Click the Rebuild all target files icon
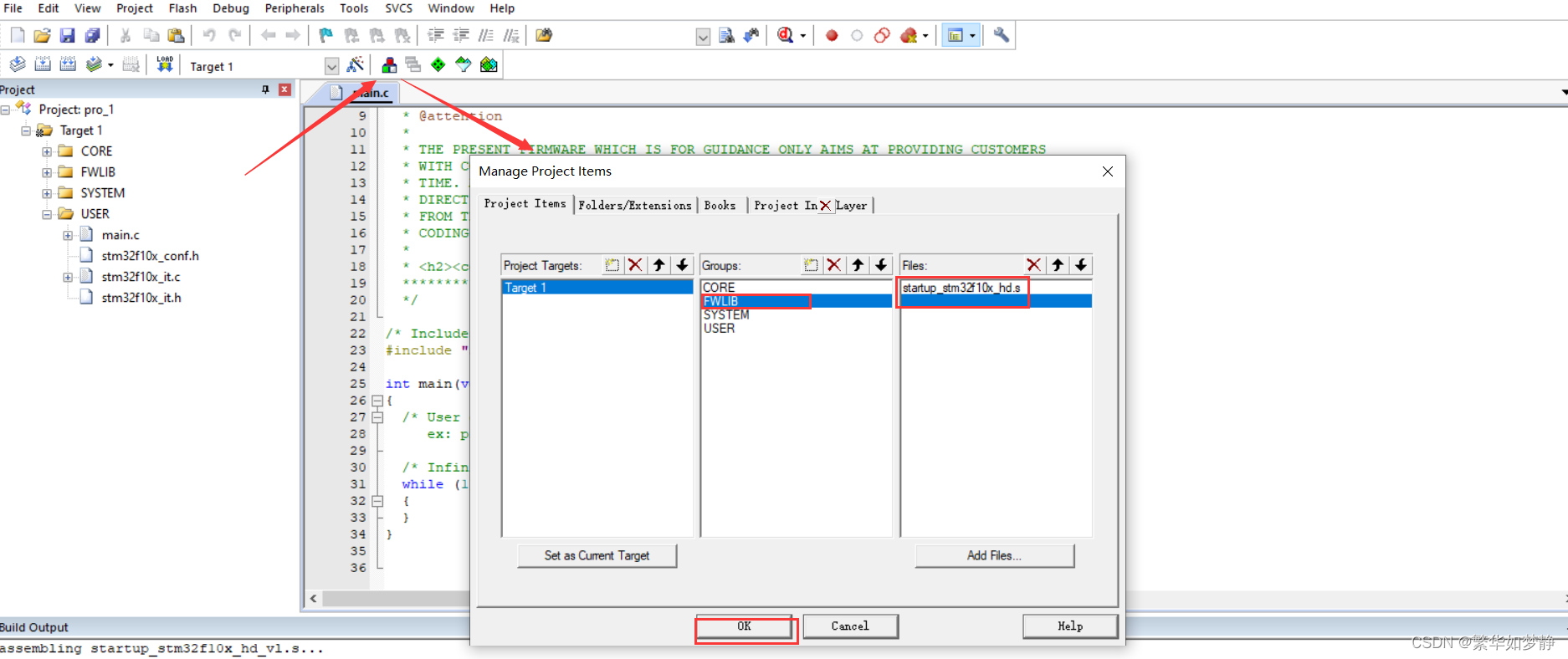The image size is (1568, 659). (68, 64)
